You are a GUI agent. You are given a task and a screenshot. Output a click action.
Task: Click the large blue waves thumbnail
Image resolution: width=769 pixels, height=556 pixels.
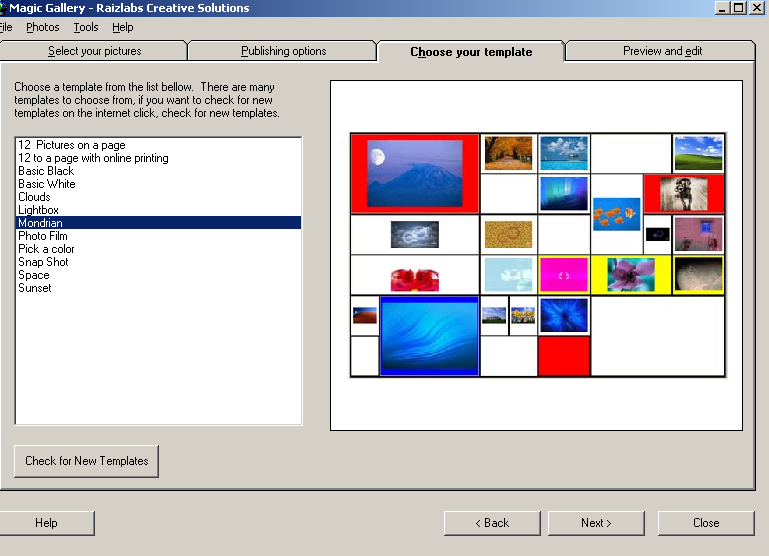[x=429, y=336]
